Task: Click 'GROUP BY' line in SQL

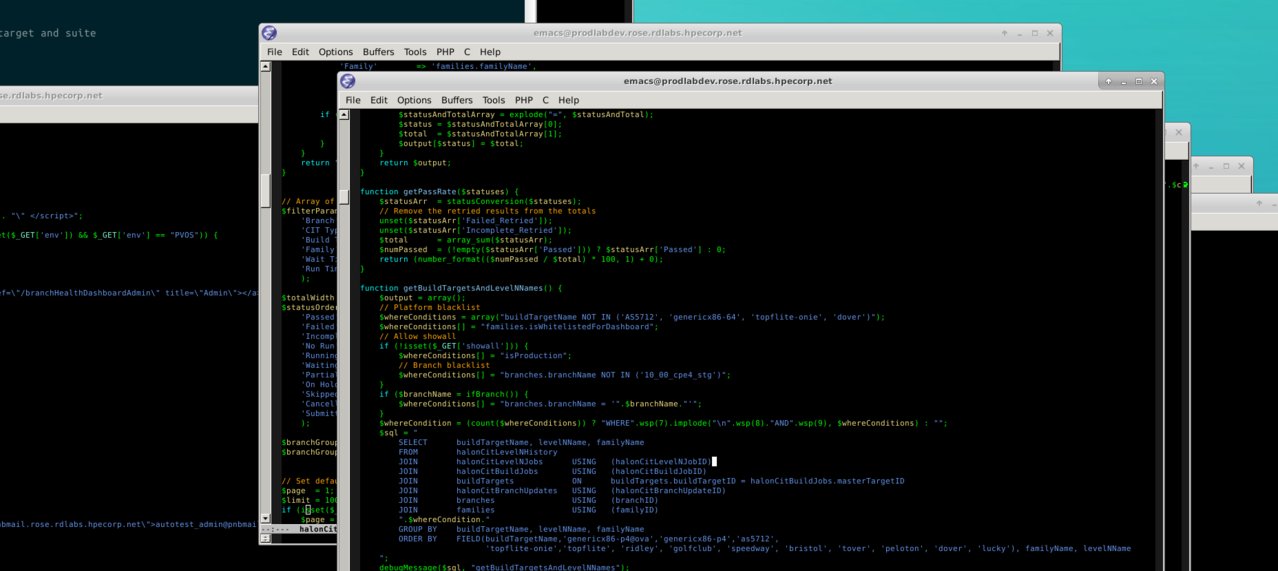Action: [x=521, y=529]
